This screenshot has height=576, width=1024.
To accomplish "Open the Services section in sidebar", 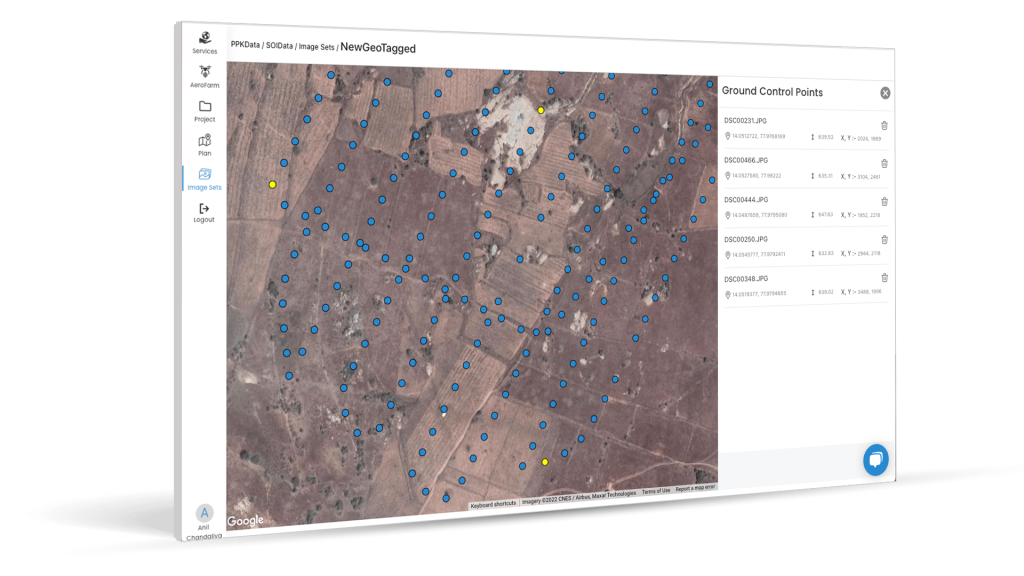I will click(x=205, y=40).
